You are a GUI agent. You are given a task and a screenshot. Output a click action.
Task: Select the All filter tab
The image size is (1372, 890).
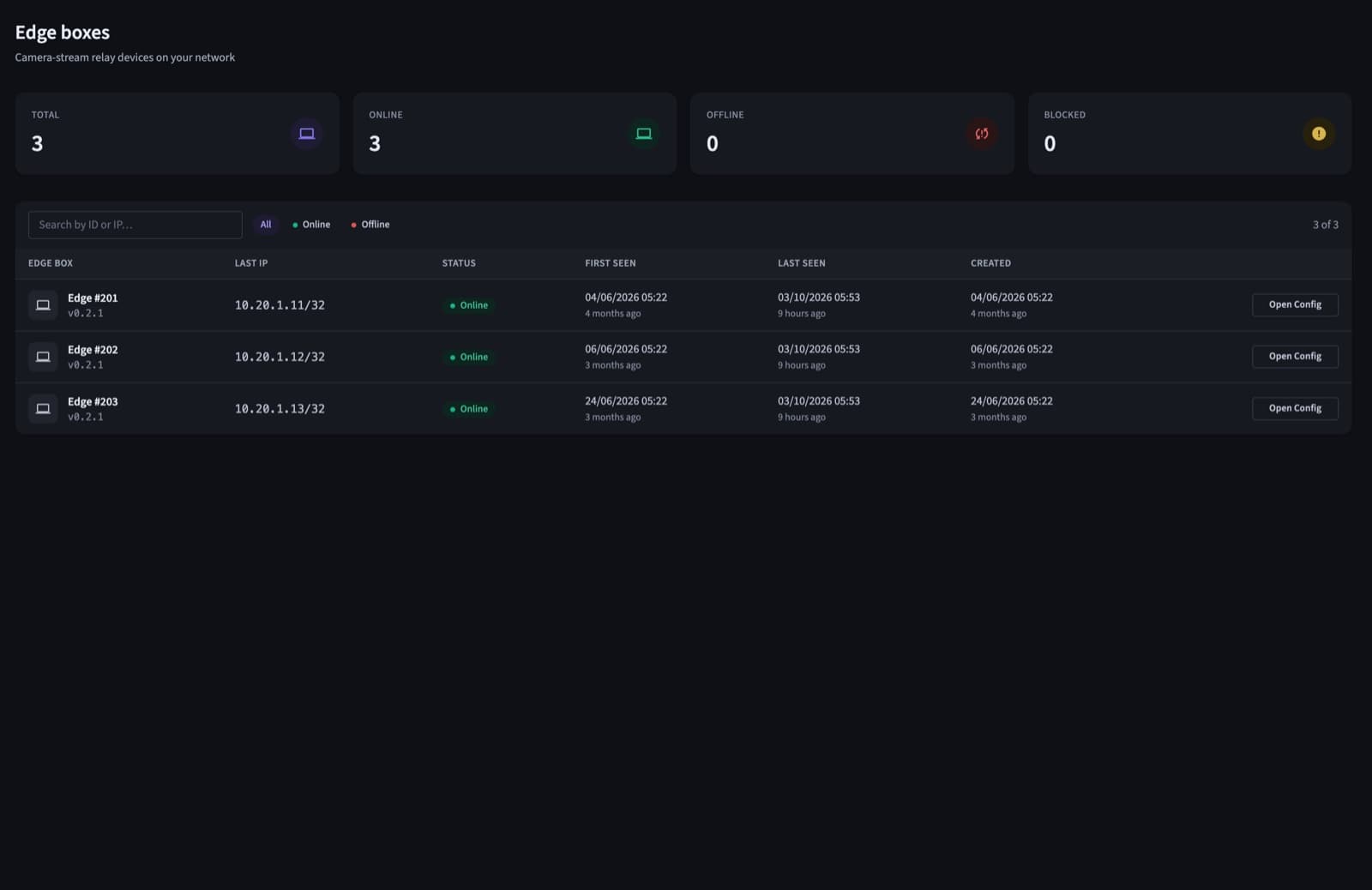pos(266,225)
